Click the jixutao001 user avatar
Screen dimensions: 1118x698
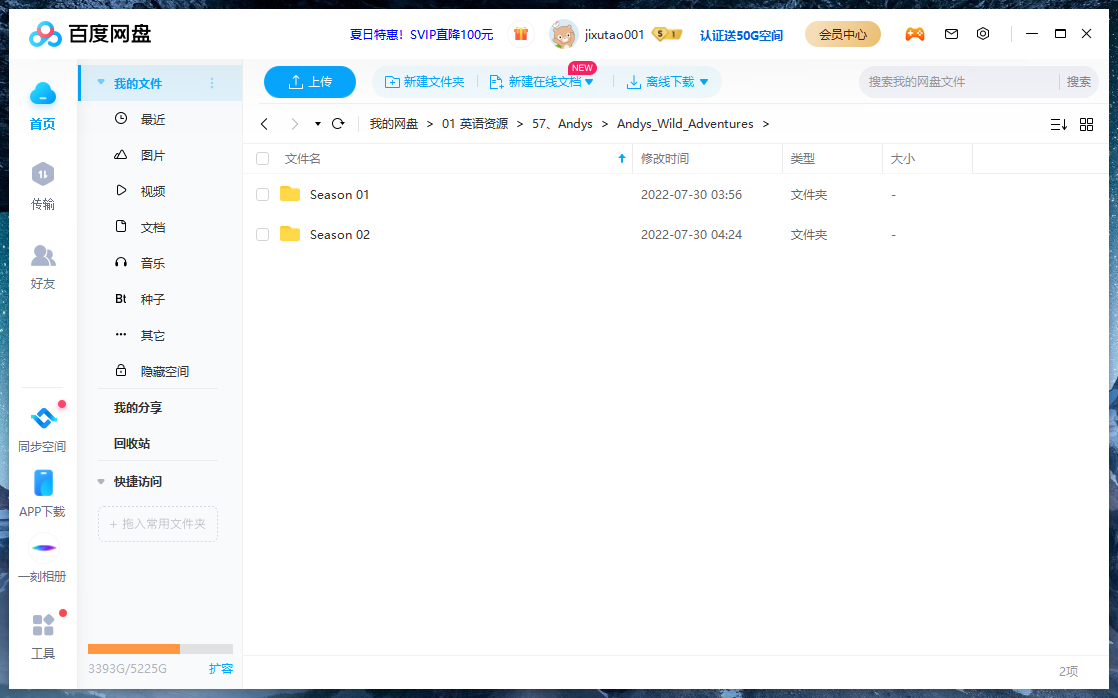(563, 34)
